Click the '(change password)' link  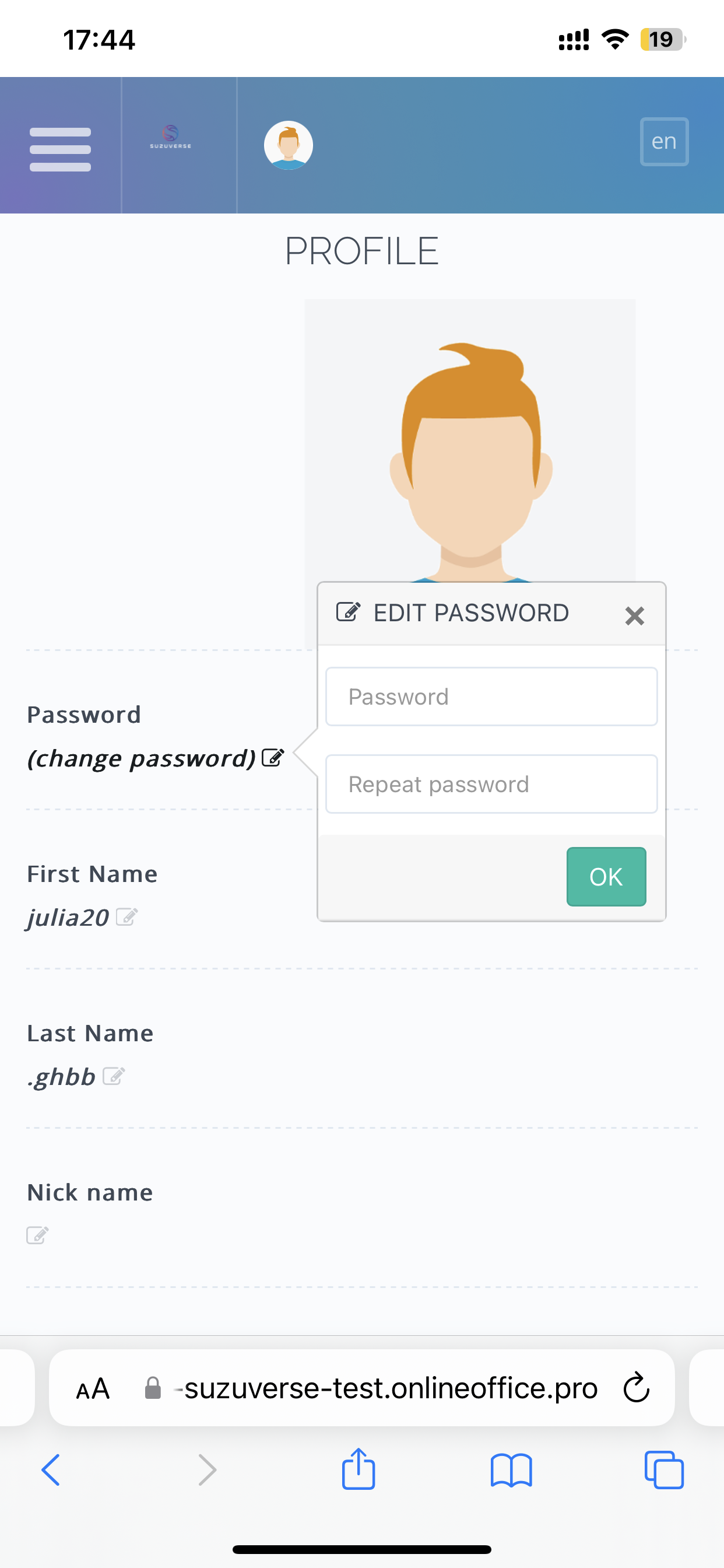tap(141, 758)
